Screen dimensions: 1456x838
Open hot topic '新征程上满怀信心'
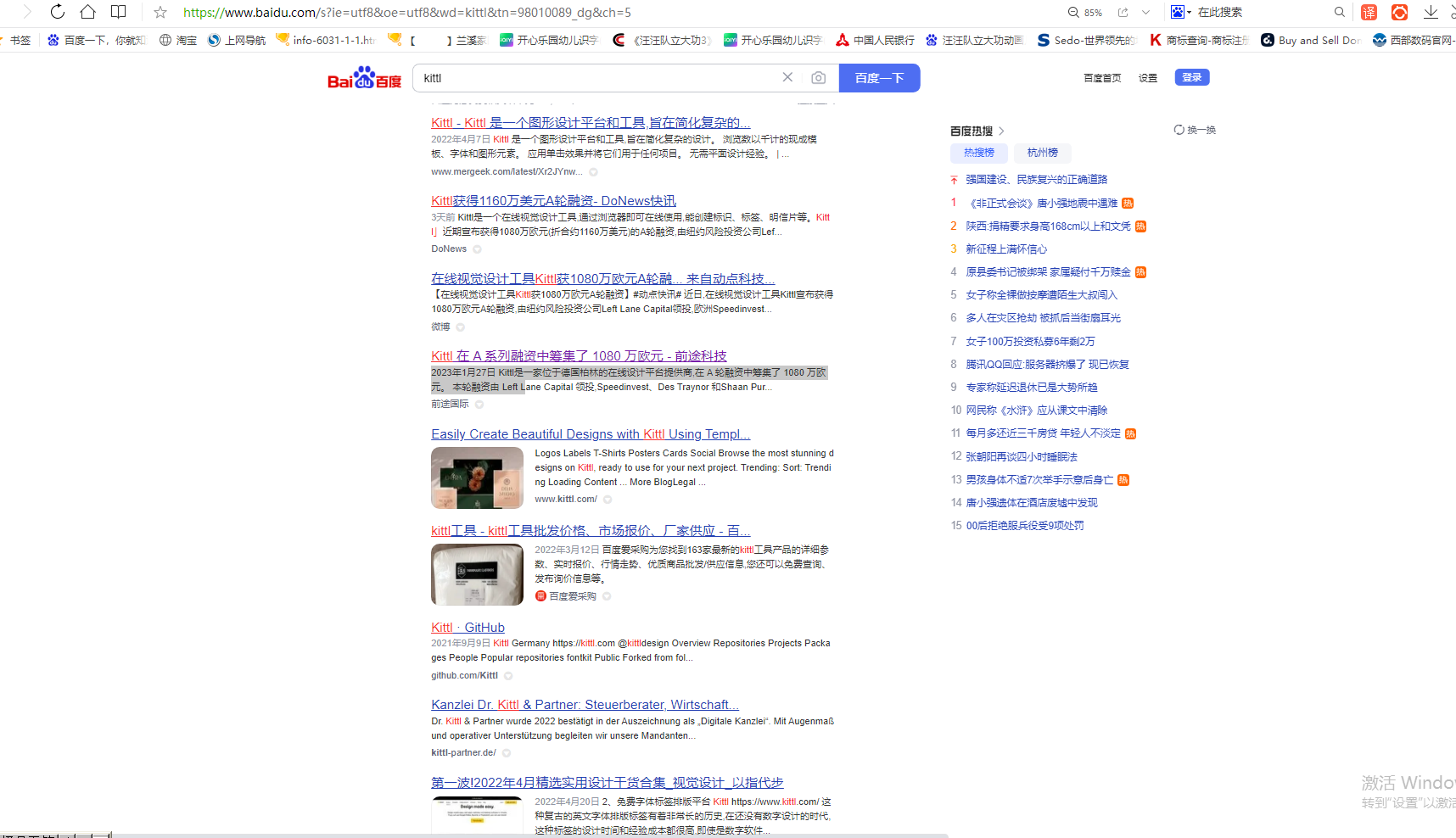pyautogui.click(x=1006, y=249)
